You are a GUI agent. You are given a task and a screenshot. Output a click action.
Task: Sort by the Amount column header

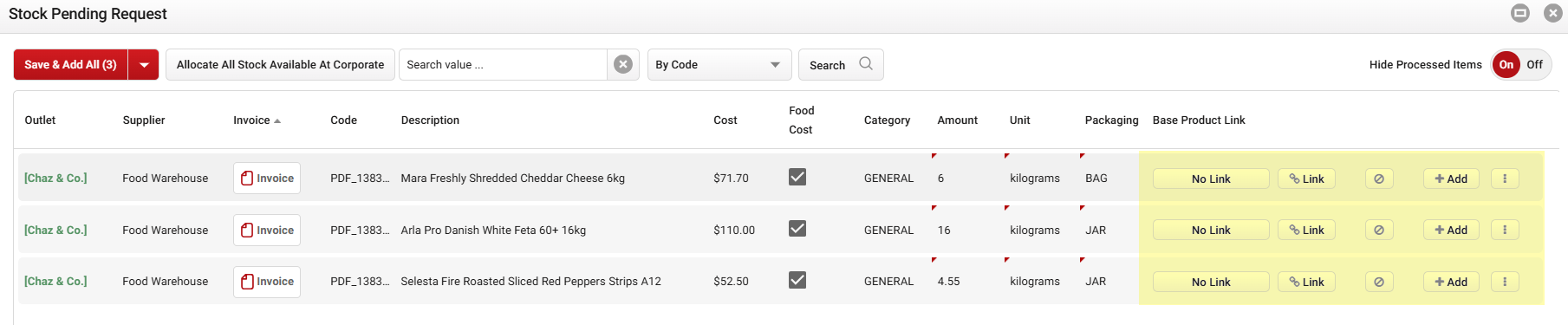[957, 120]
